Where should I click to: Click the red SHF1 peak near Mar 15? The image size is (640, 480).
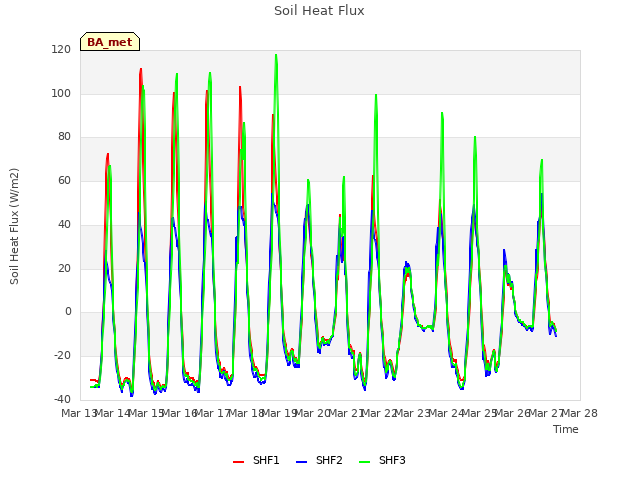coord(141,69)
